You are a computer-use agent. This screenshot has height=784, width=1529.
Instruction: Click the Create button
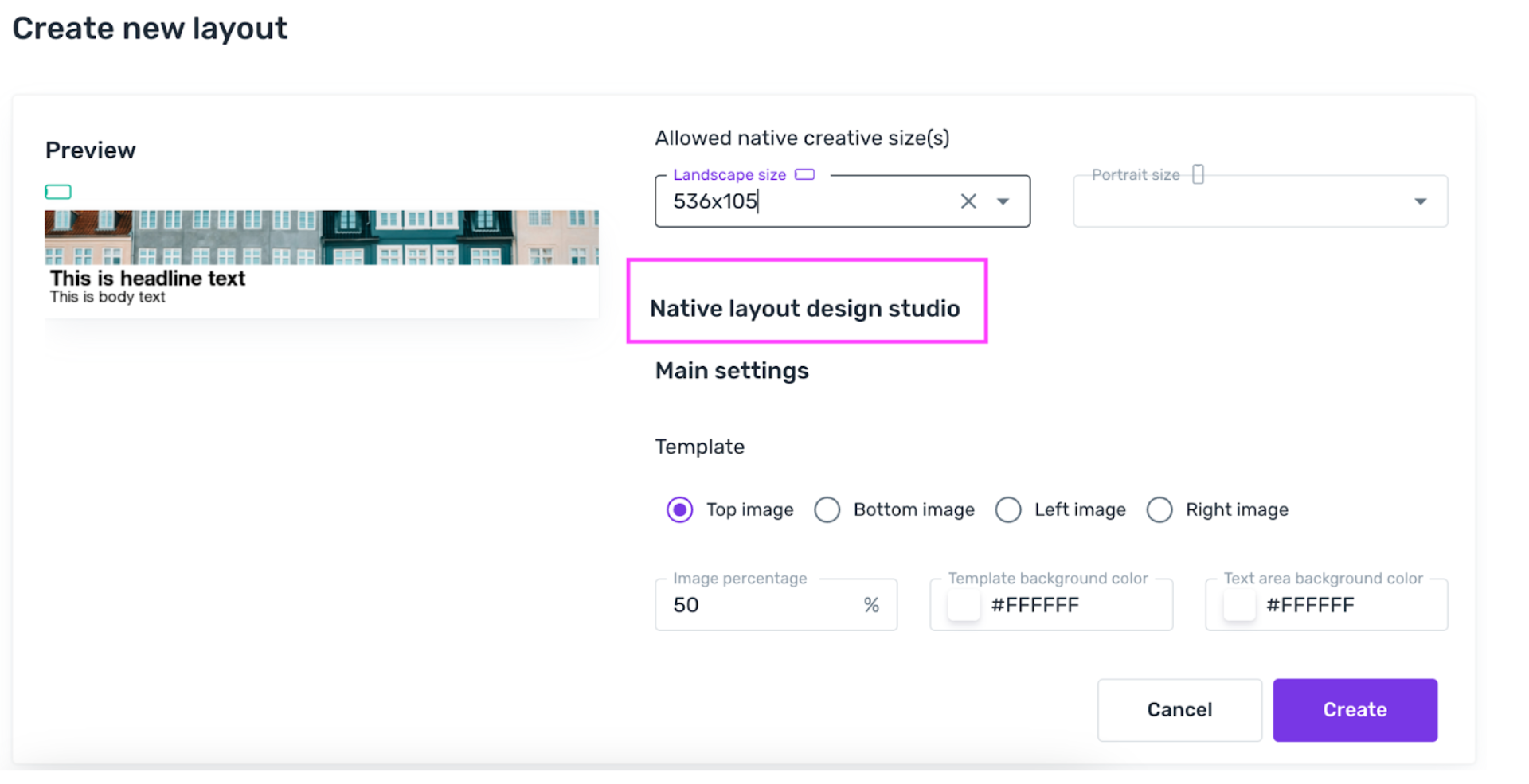coord(1355,710)
